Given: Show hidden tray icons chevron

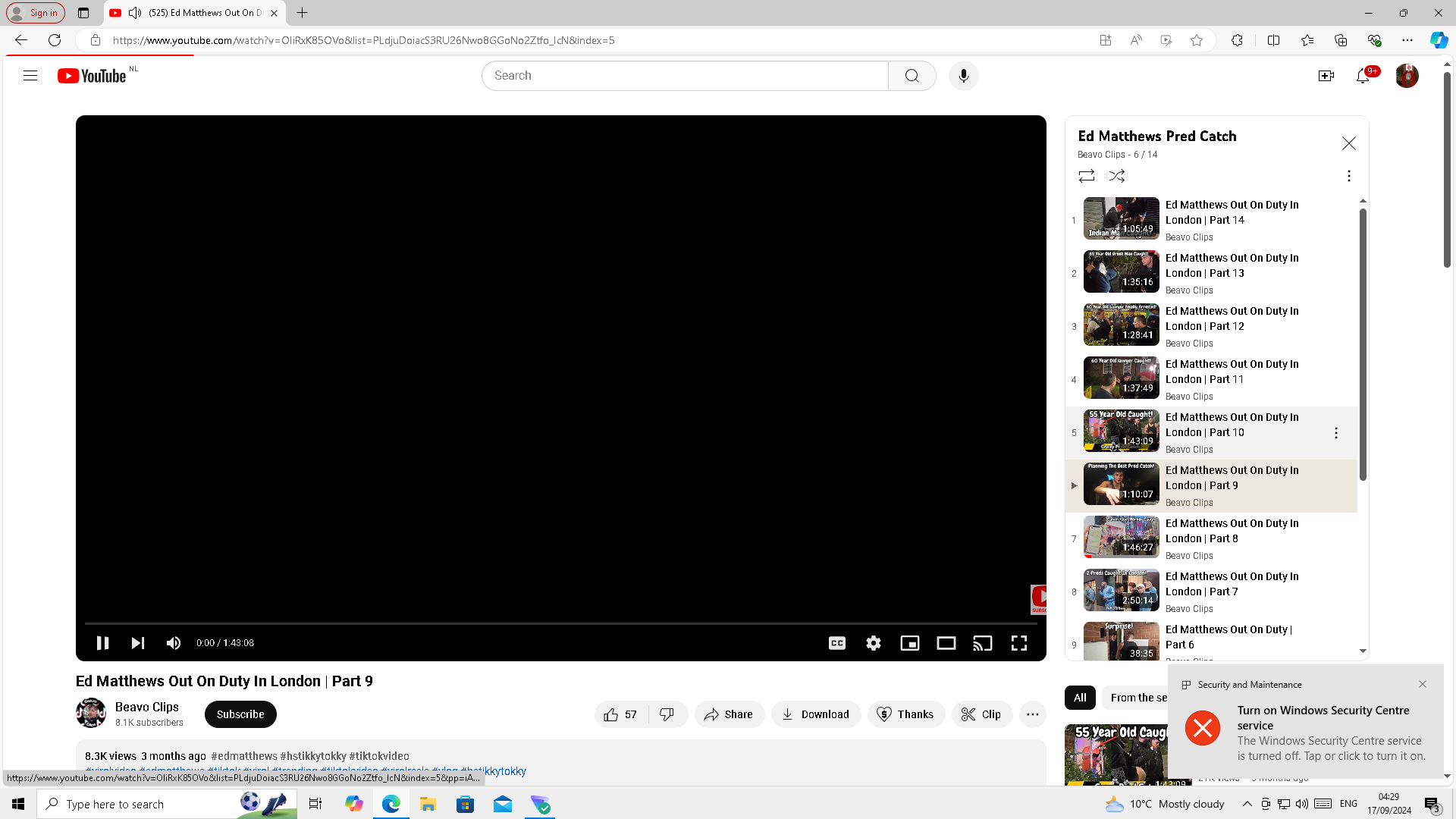Looking at the screenshot, I should point(1247,804).
